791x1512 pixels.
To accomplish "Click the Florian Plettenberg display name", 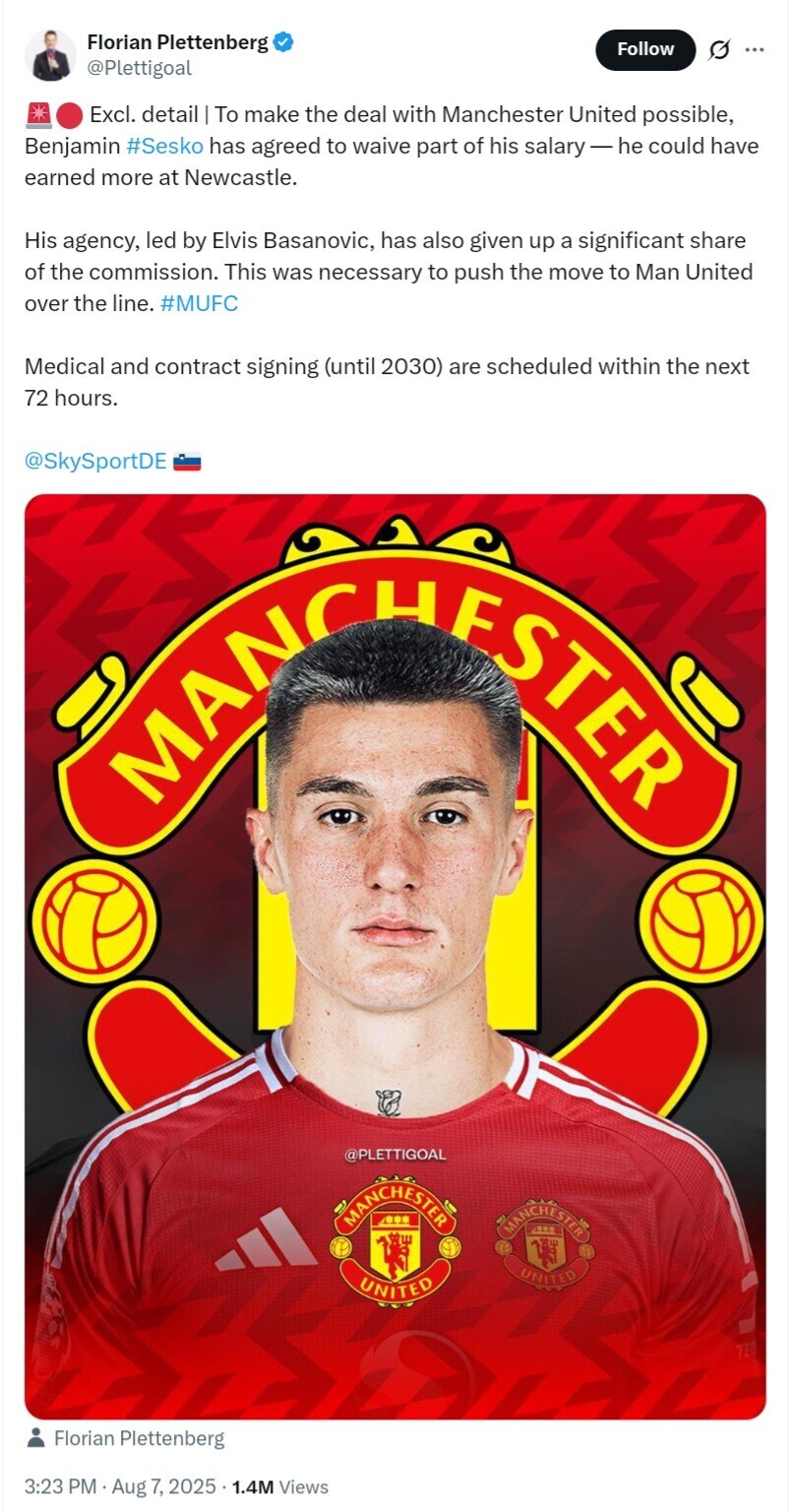I will click(x=178, y=42).
